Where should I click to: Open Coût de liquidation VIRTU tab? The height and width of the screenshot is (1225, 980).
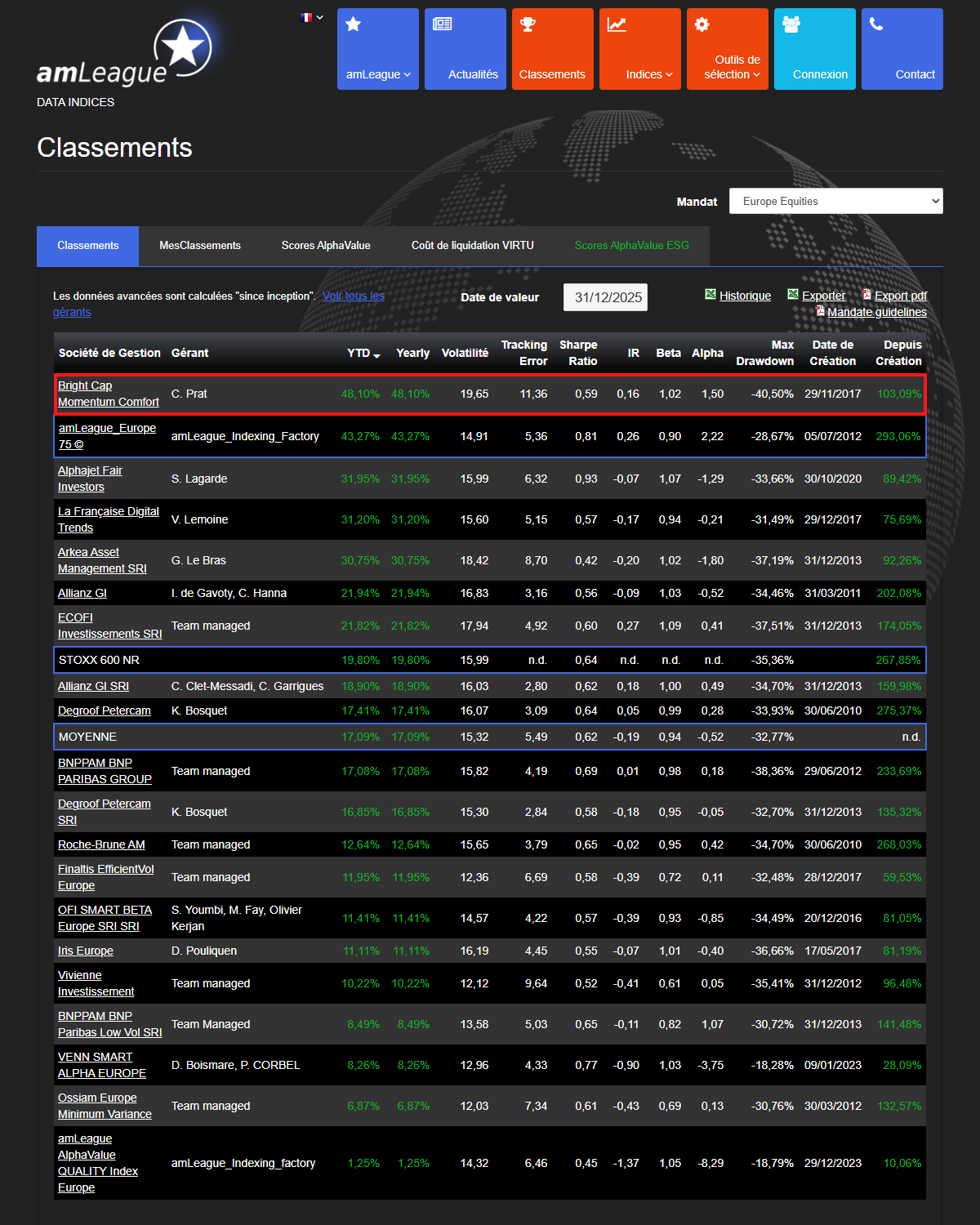coord(473,246)
